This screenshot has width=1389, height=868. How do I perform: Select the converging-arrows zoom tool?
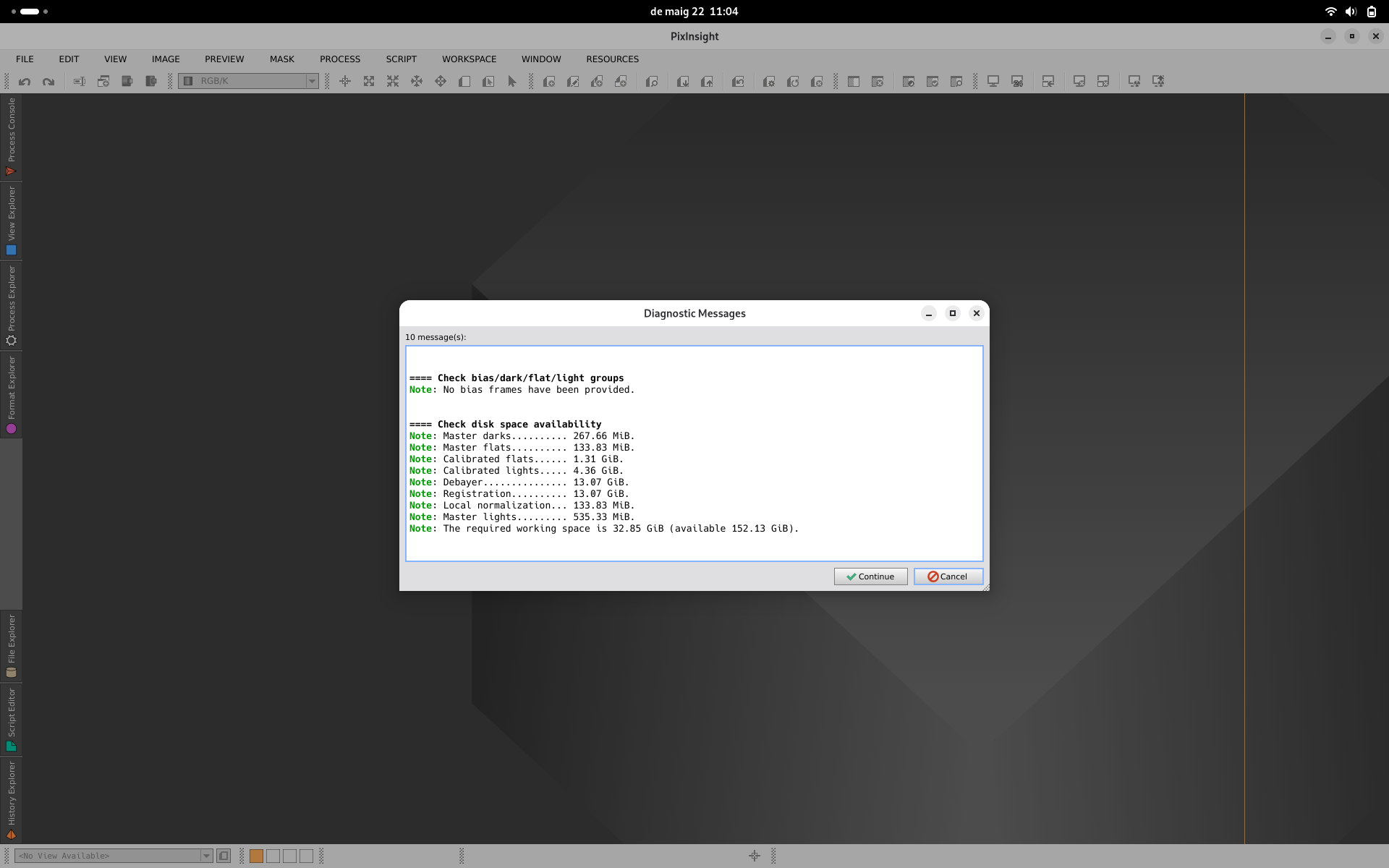393,82
